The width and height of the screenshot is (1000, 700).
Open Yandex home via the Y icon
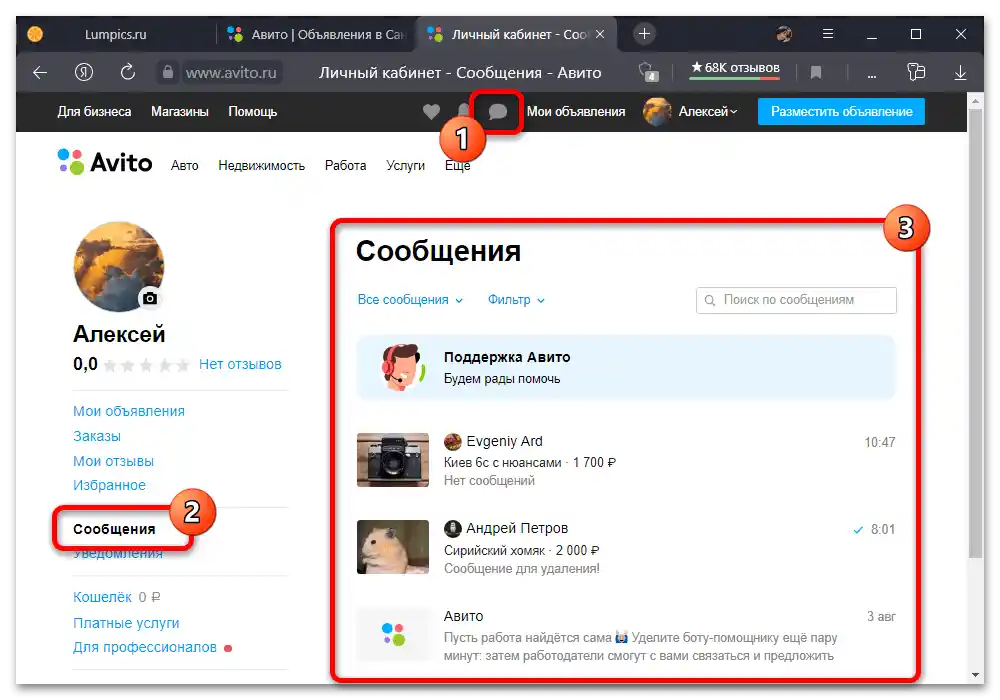[84, 73]
